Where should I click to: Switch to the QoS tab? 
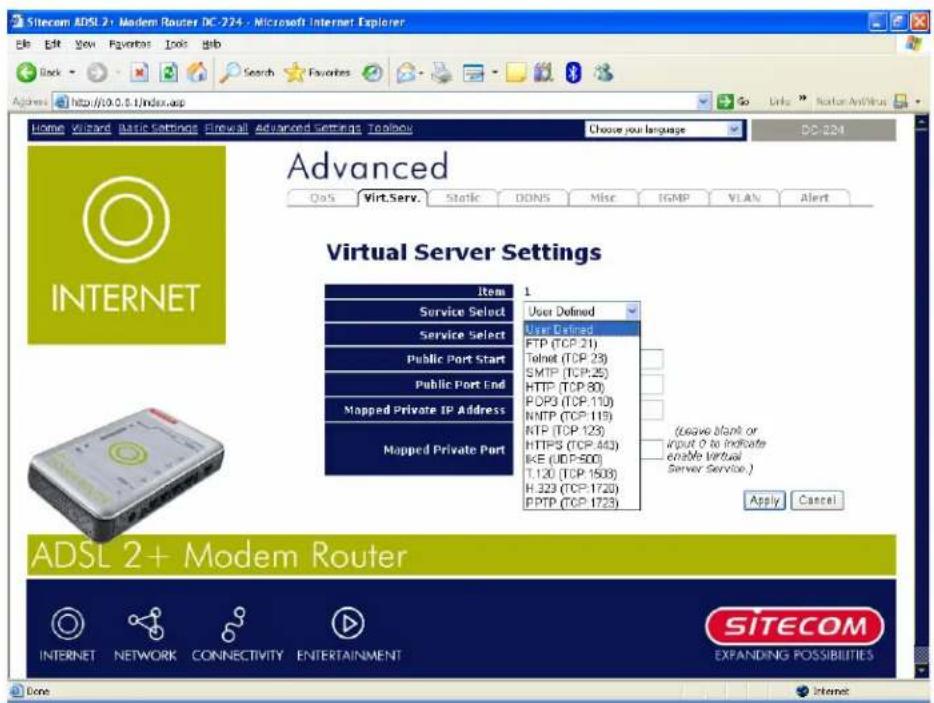322,198
